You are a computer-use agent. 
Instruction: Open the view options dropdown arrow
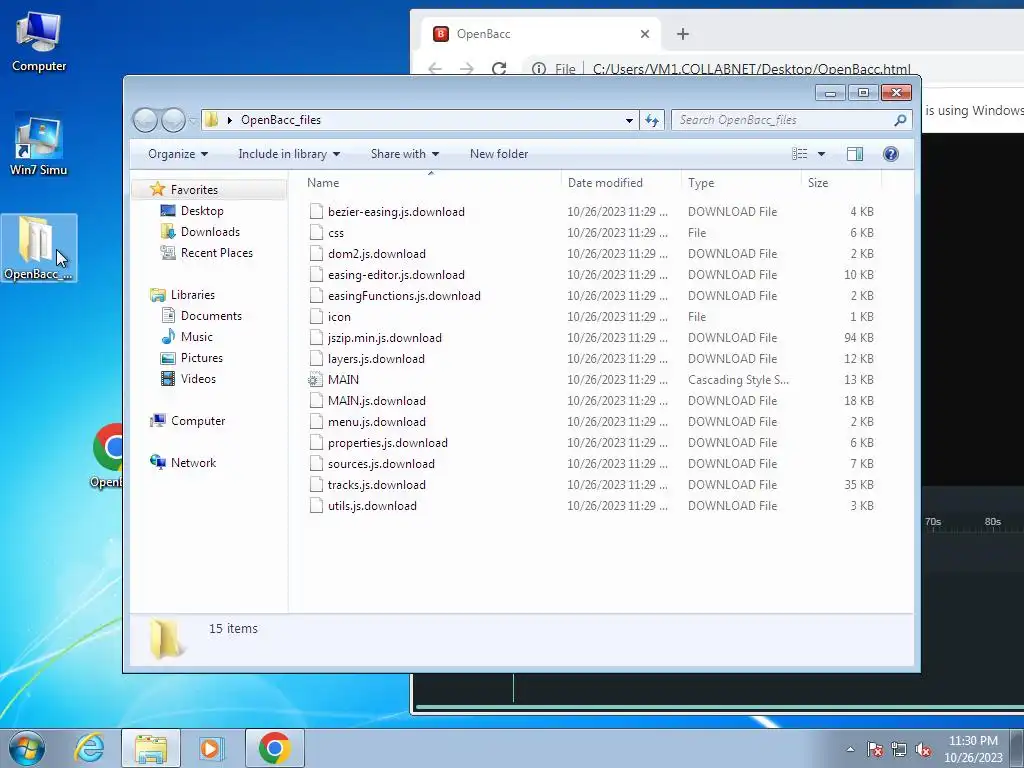pyautogui.click(x=822, y=154)
